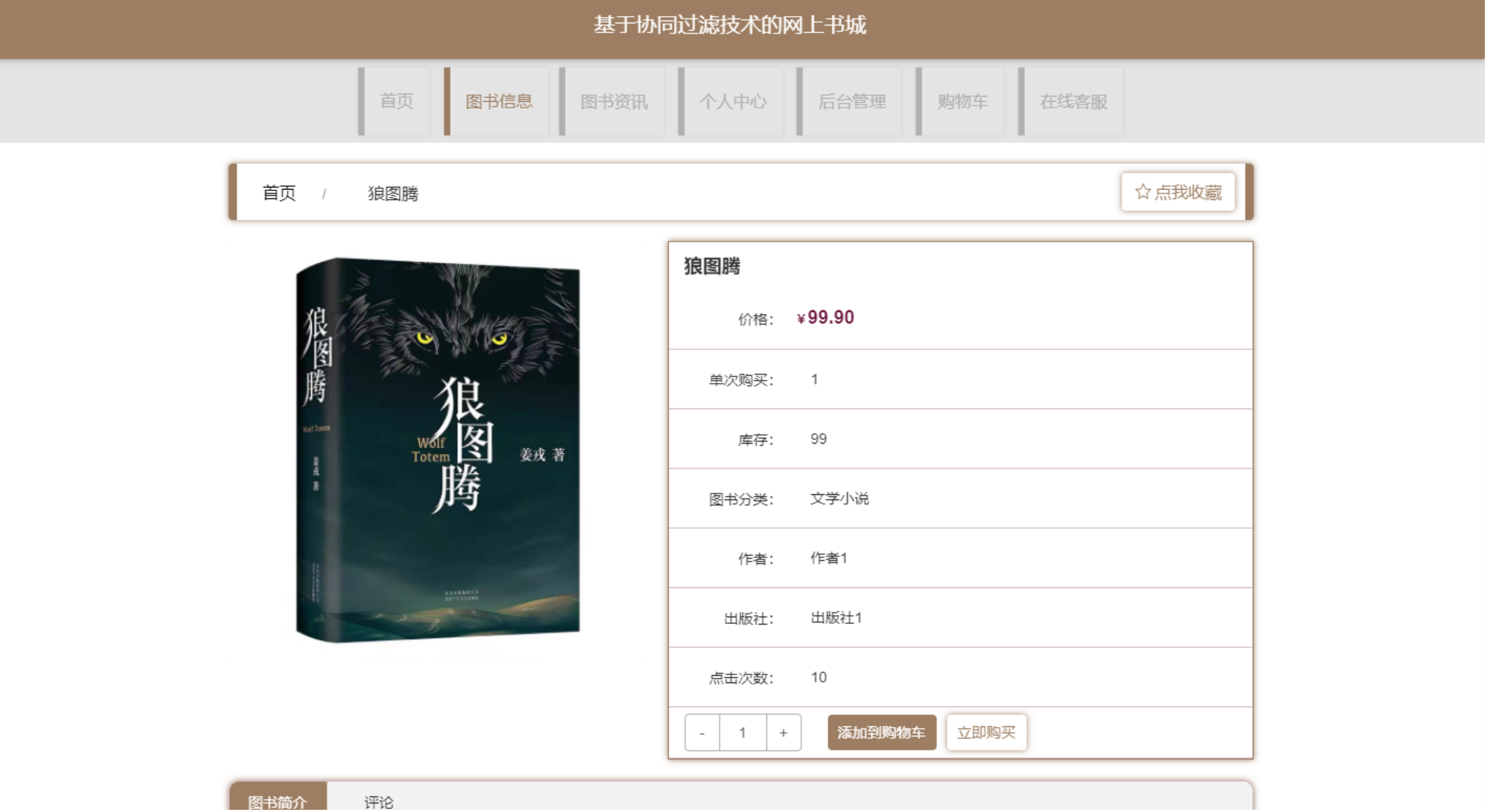Click the 立即购买 button
This screenshot has width=1485, height=812.
coord(986,732)
